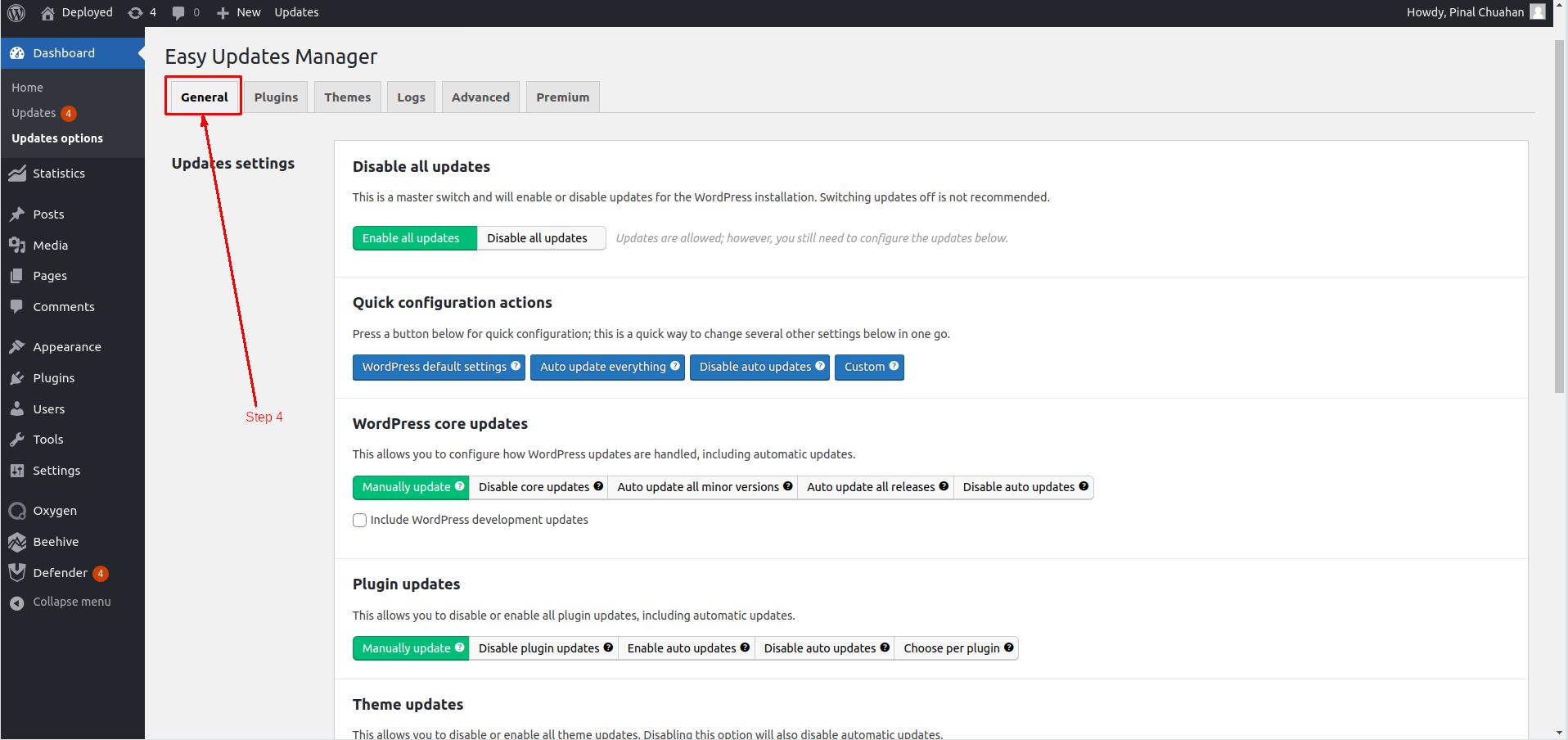The width and height of the screenshot is (1568, 740).
Task: Select Auto update all minor versions
Action: (703, 487)
